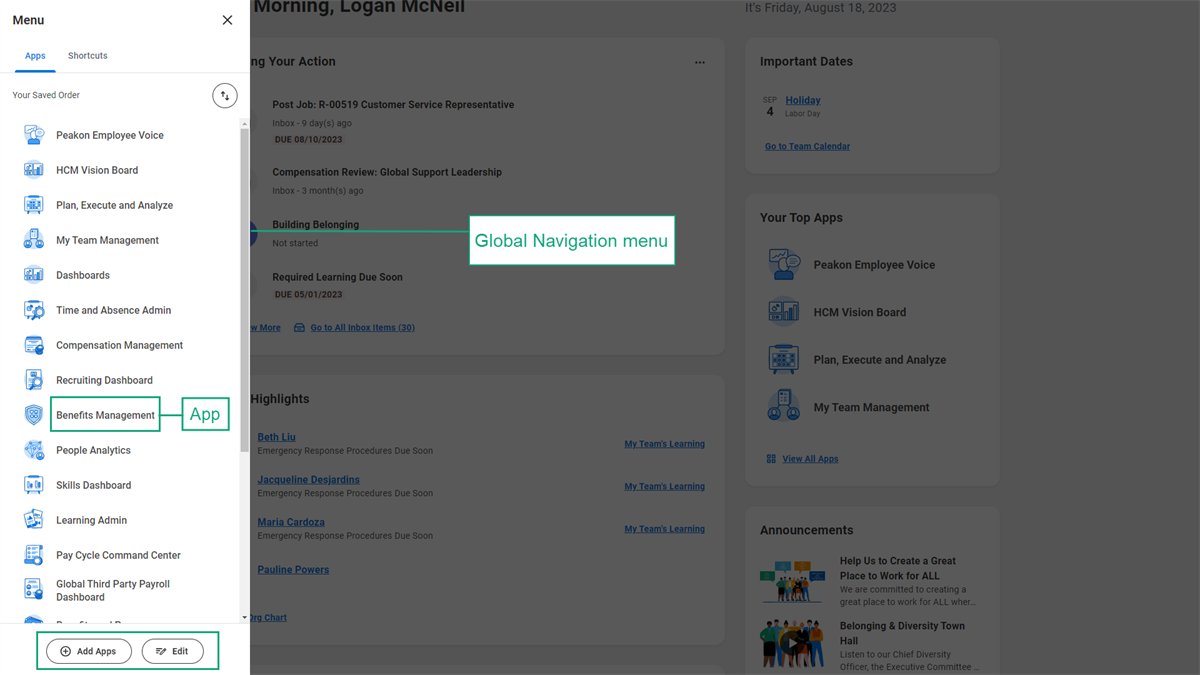Viewport: 1200px width, 675px height.
Task: Click Belonging & Diversity Town Hall title
Action: click(902, 633)
